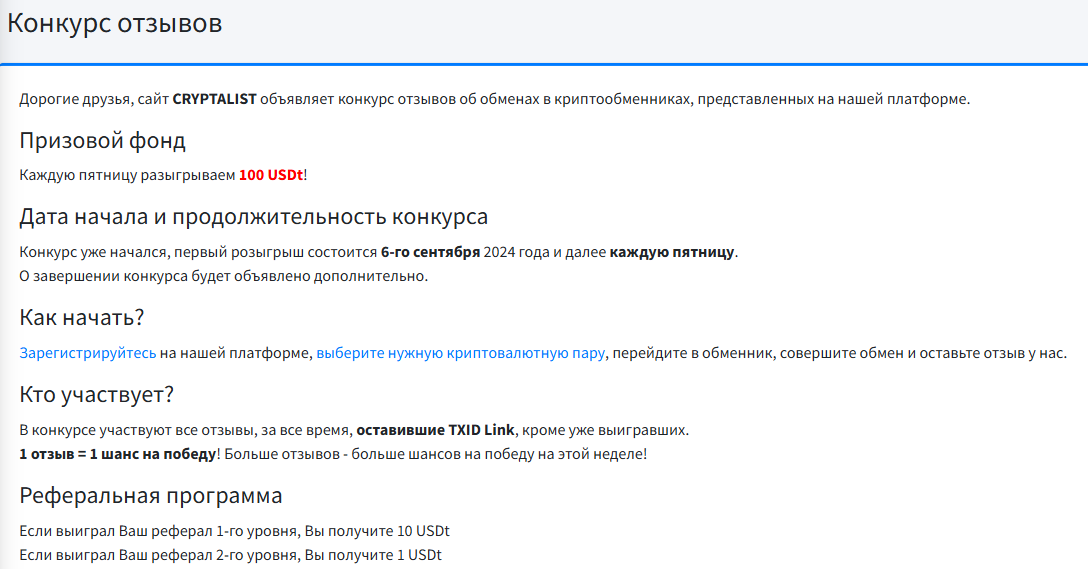1088x569 pixels.
Task: Click line about реферал 1-го уровня 10 USDt
Action: (x=235, y=532)
